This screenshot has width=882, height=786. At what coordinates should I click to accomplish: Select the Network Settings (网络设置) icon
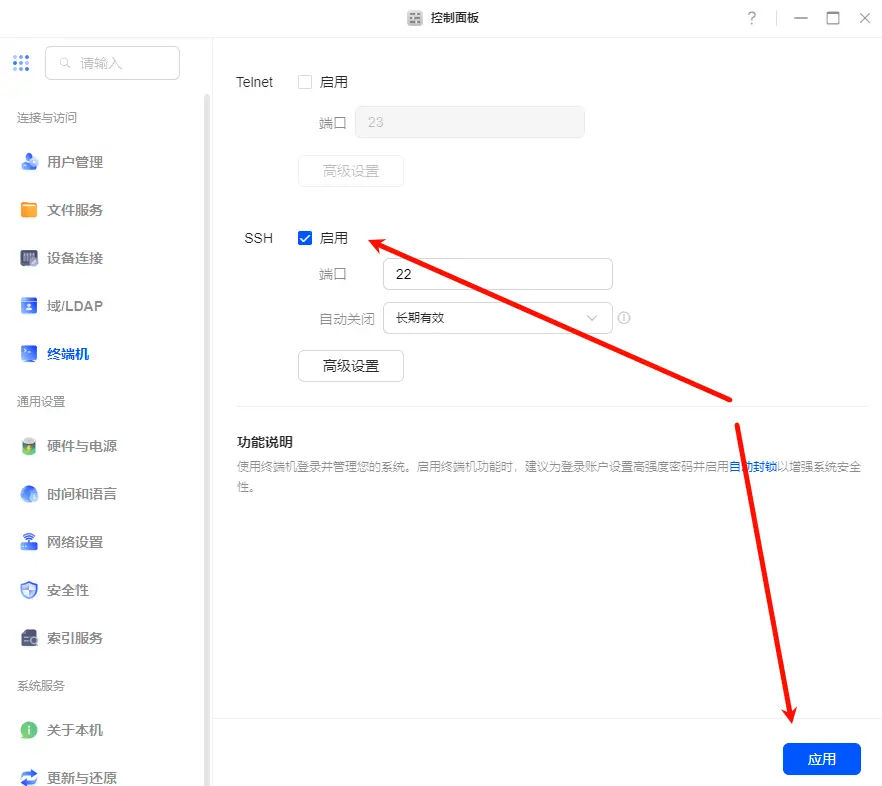tap(29, 542)
